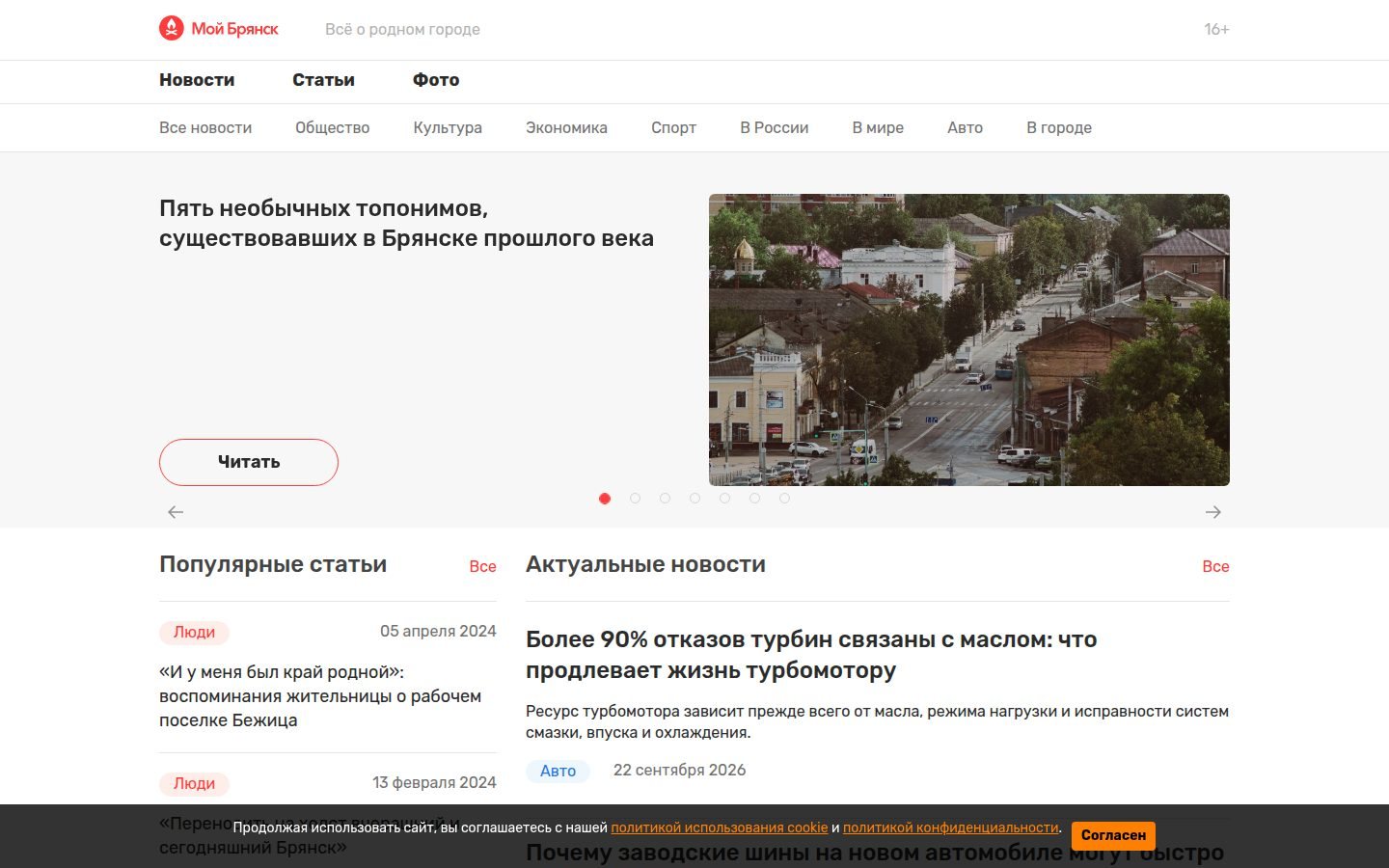Open the Статьи main tab
The width and height of the screenshot is (1389, 868).
[323, 80]
